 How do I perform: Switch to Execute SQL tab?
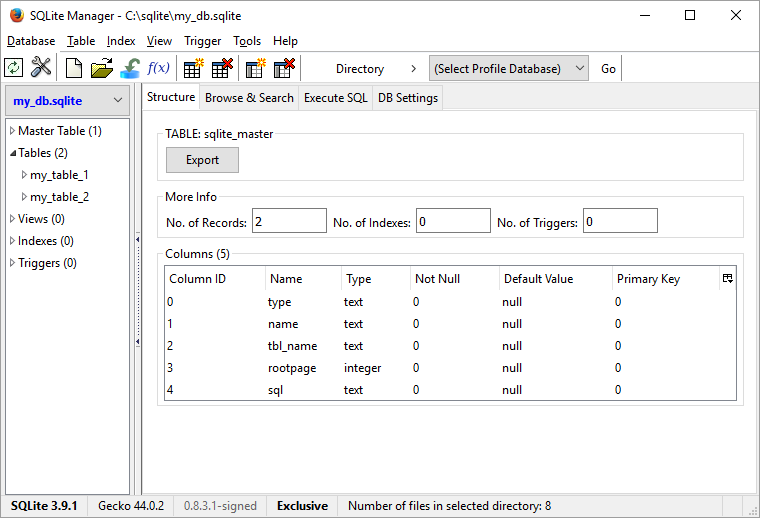335,98
